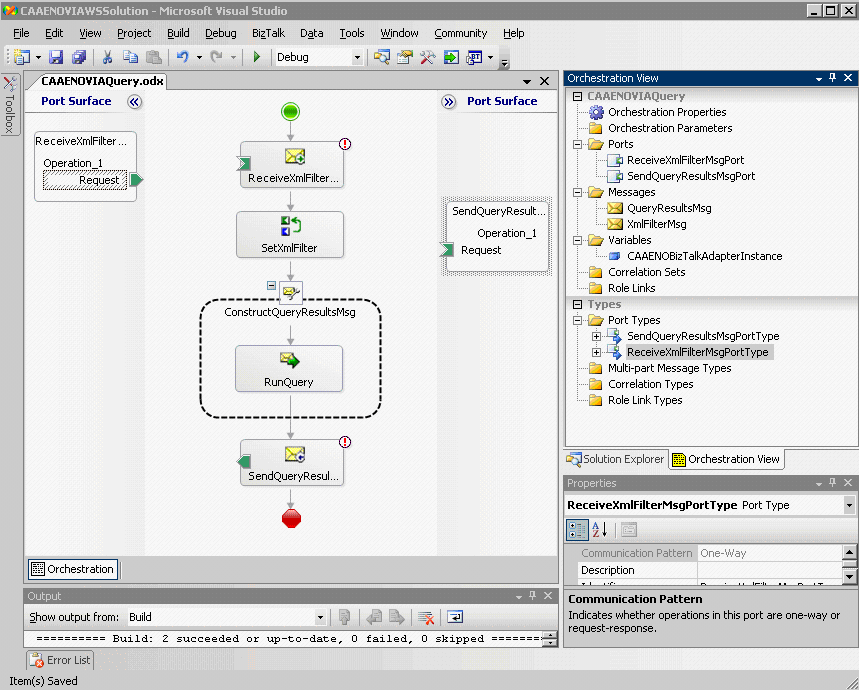
Task: Select the RunQuery message assignment shape
Action: click(x=289, y=369)
